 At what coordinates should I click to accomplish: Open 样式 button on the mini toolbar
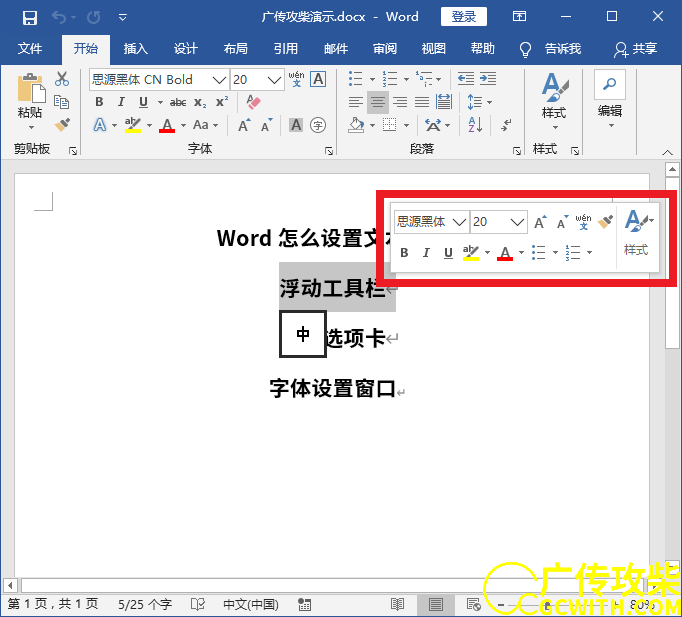[637, 235]
